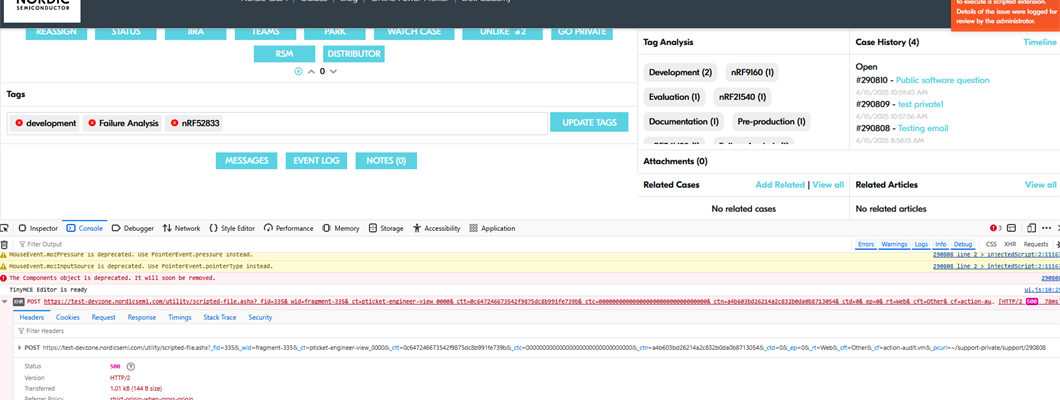This screenshot has height=400, width=1060.
Task: Open the Accessibility tab
Action: coord(437,228)
